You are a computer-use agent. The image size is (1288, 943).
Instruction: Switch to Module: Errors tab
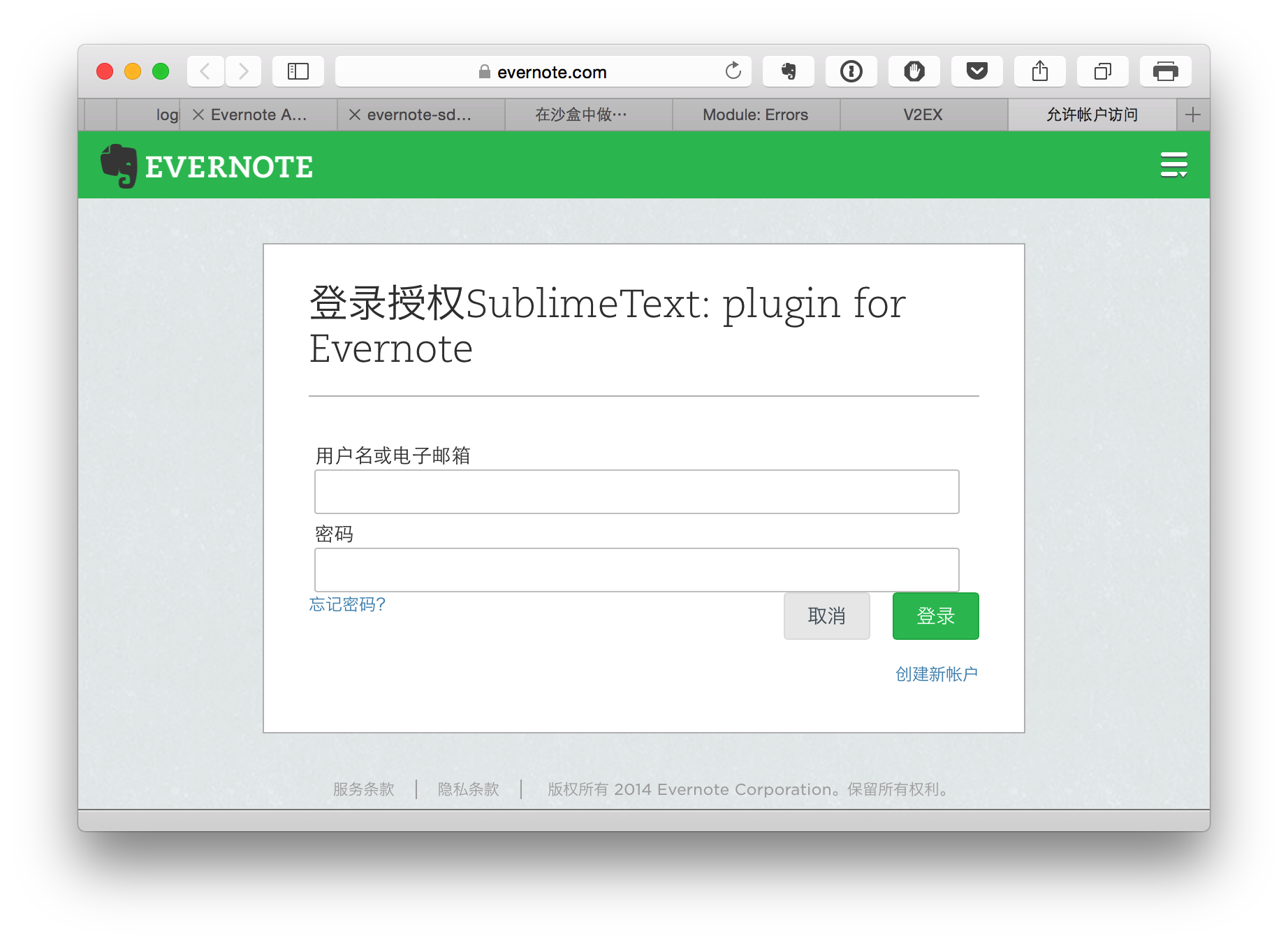pyautogui.click(x=756, y=115)
